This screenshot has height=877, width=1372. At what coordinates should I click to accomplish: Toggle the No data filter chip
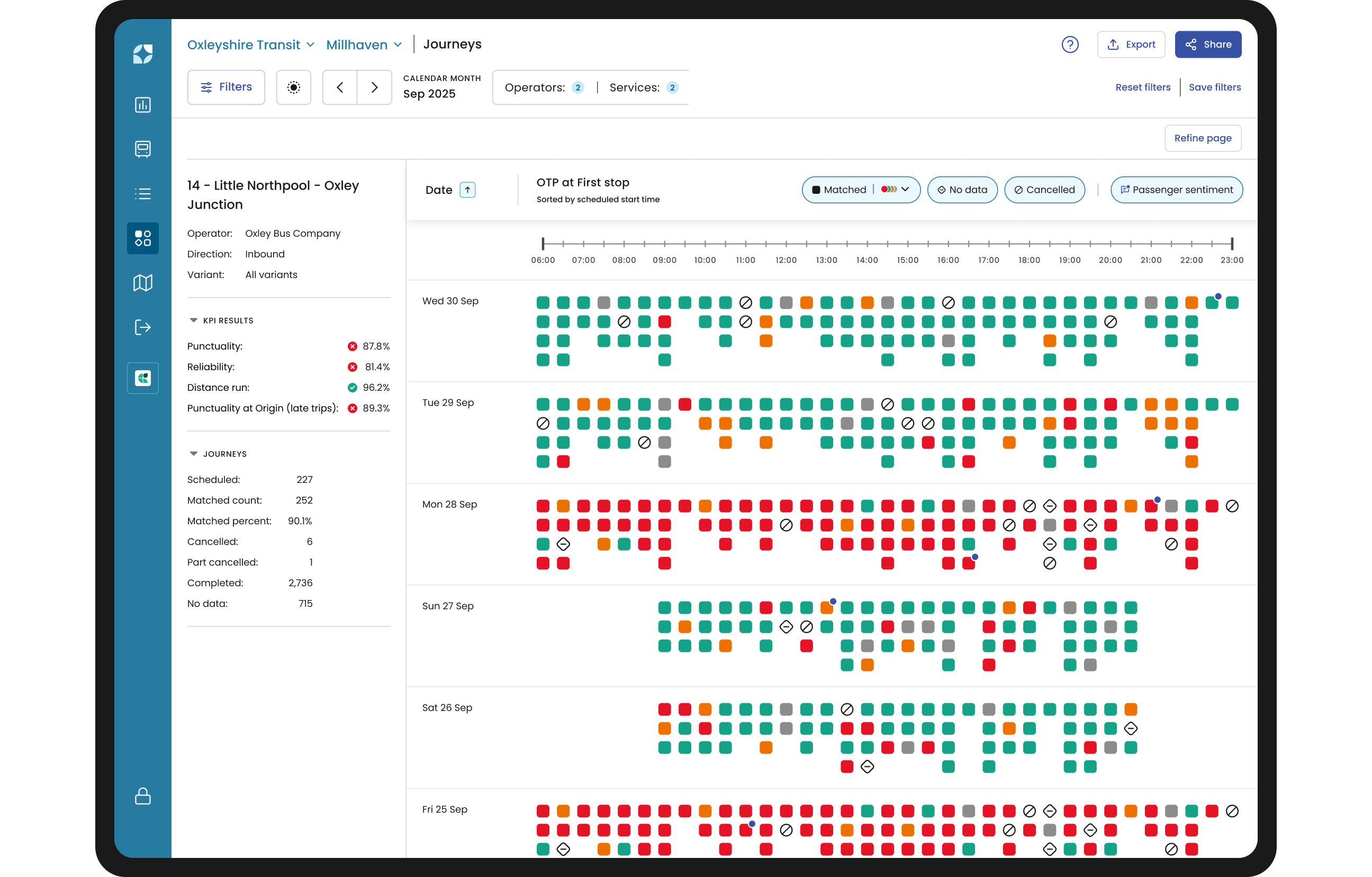pos(962,190)
